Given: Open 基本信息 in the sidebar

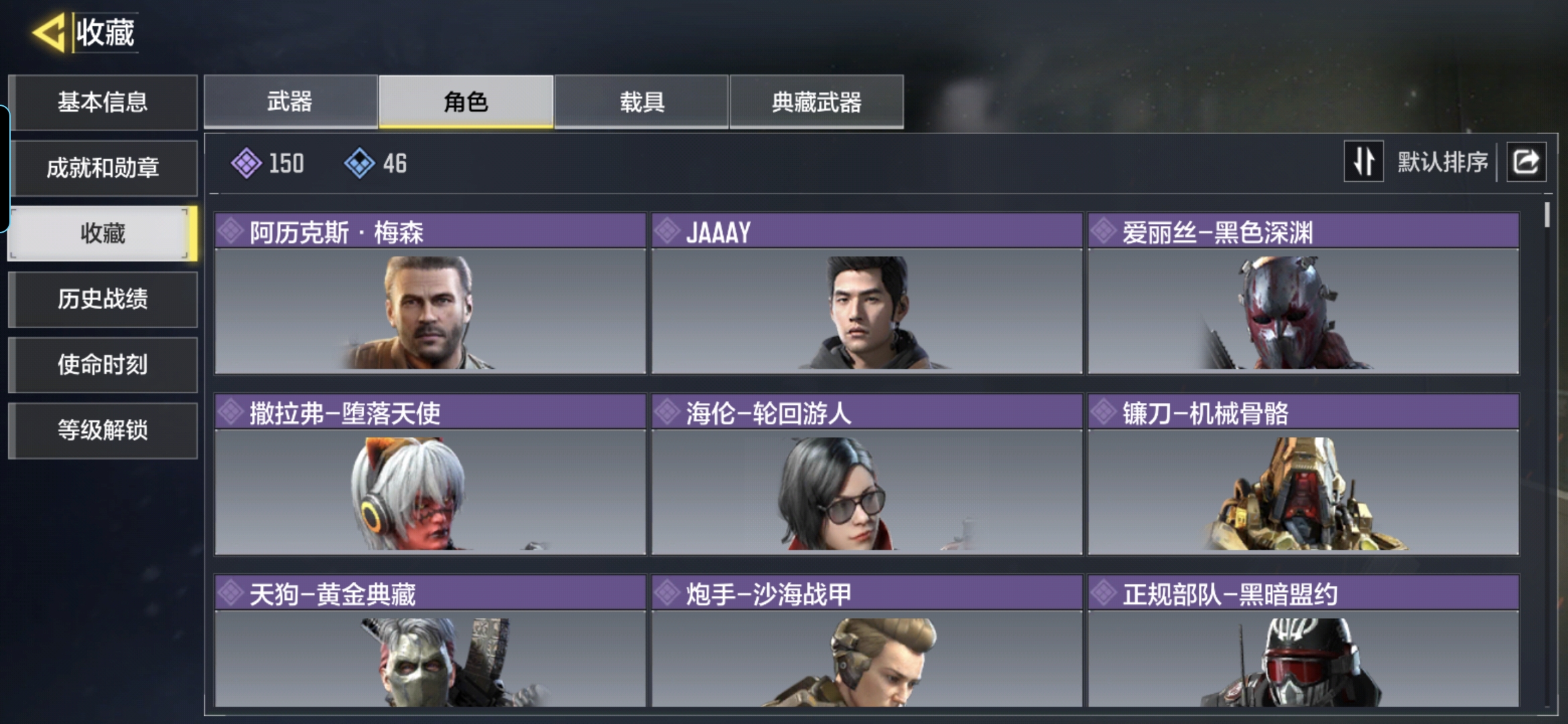Looking at the screenshot, I should click(x=103, y=102).
